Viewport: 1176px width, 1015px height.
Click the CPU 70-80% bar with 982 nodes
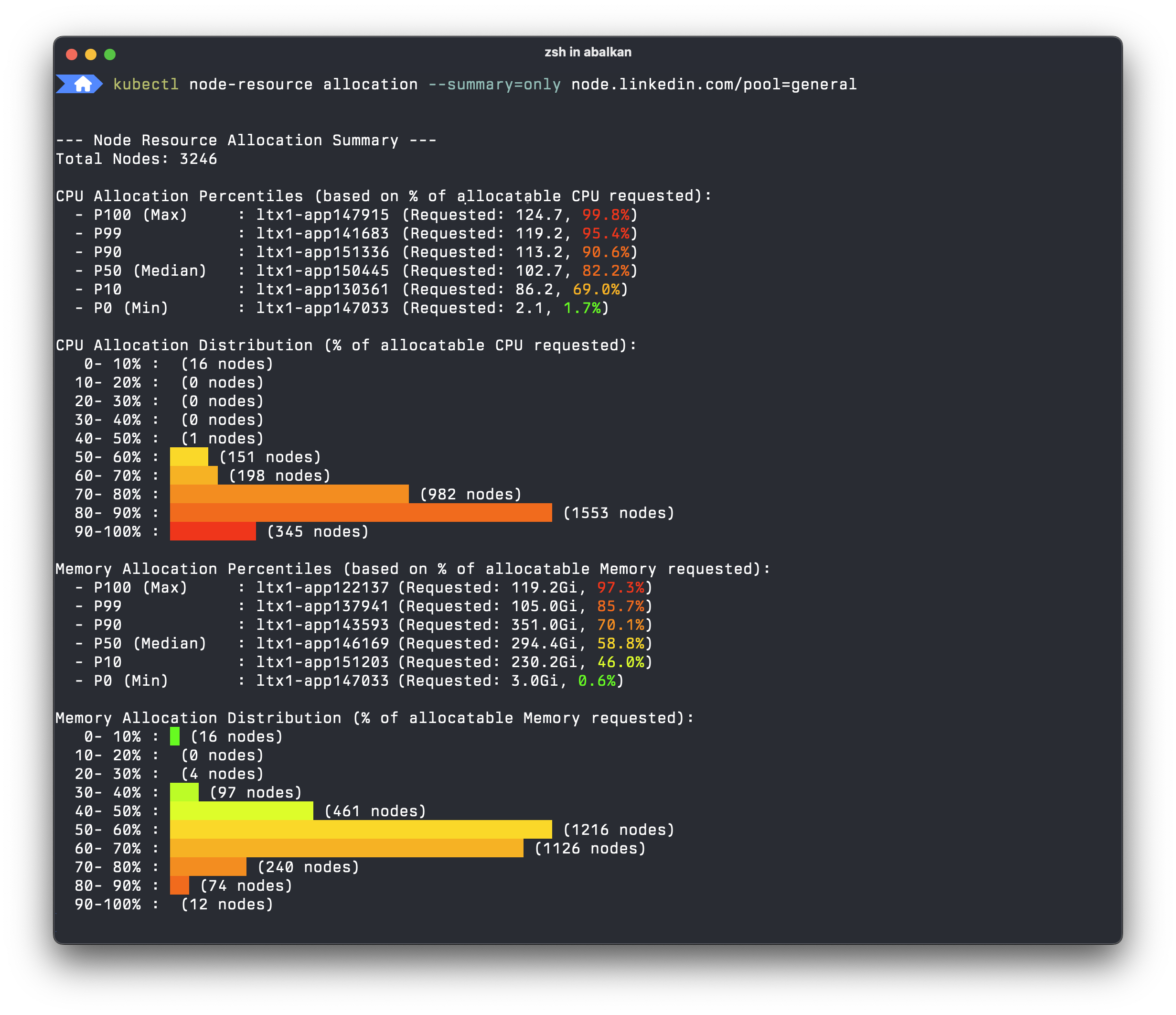pyautogui.click(x=289, y=494)
